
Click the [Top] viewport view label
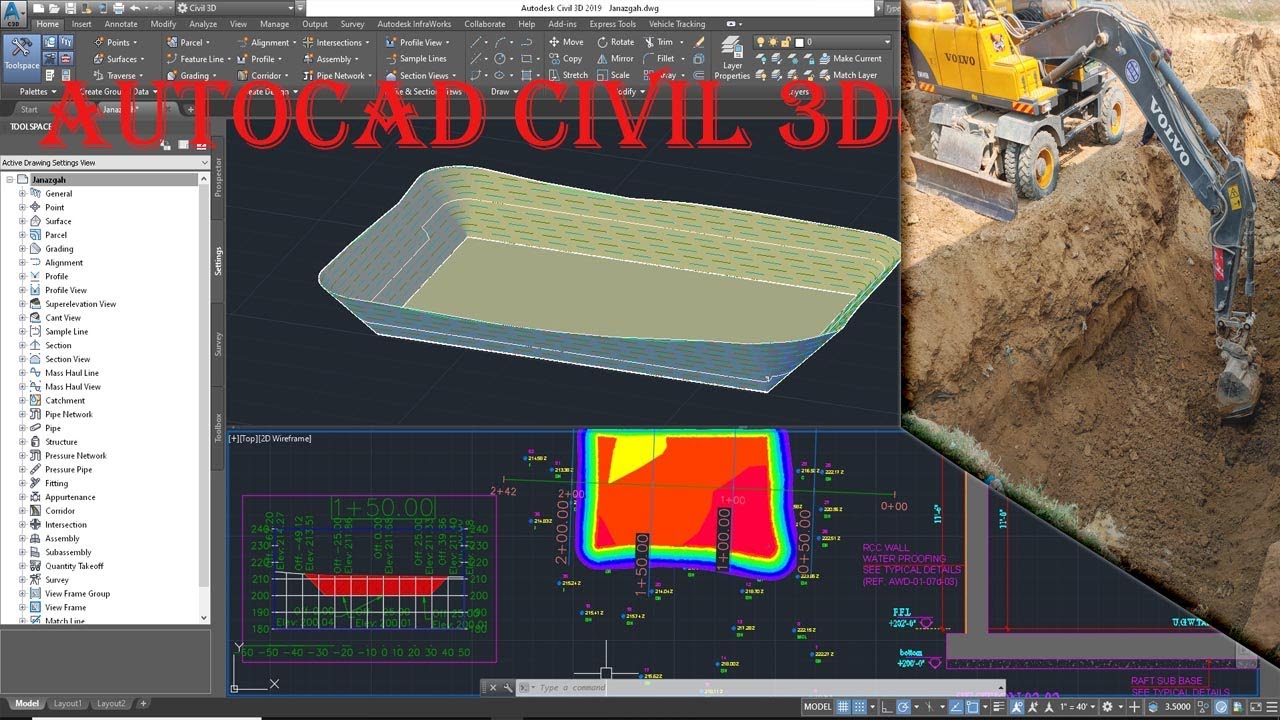(x=250, y=438)
